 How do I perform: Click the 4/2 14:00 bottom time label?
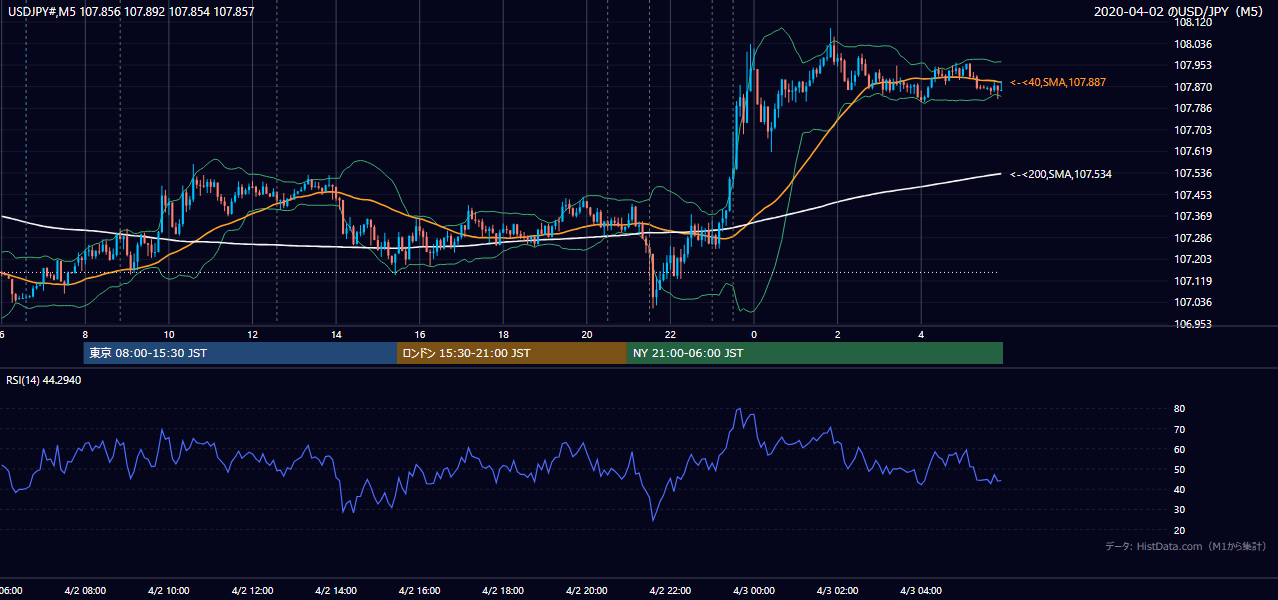click(336, 591)
